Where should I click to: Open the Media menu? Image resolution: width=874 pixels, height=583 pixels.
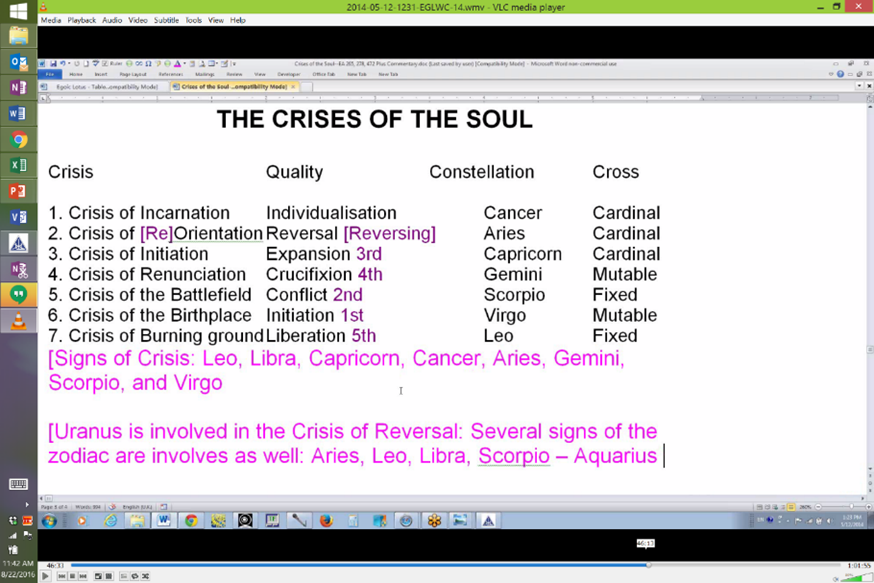coord(50,20)
